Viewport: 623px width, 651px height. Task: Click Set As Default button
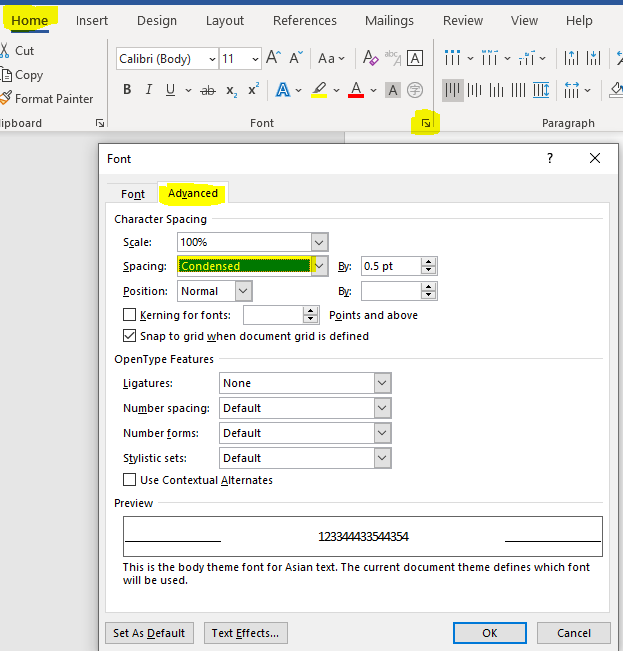149,633
